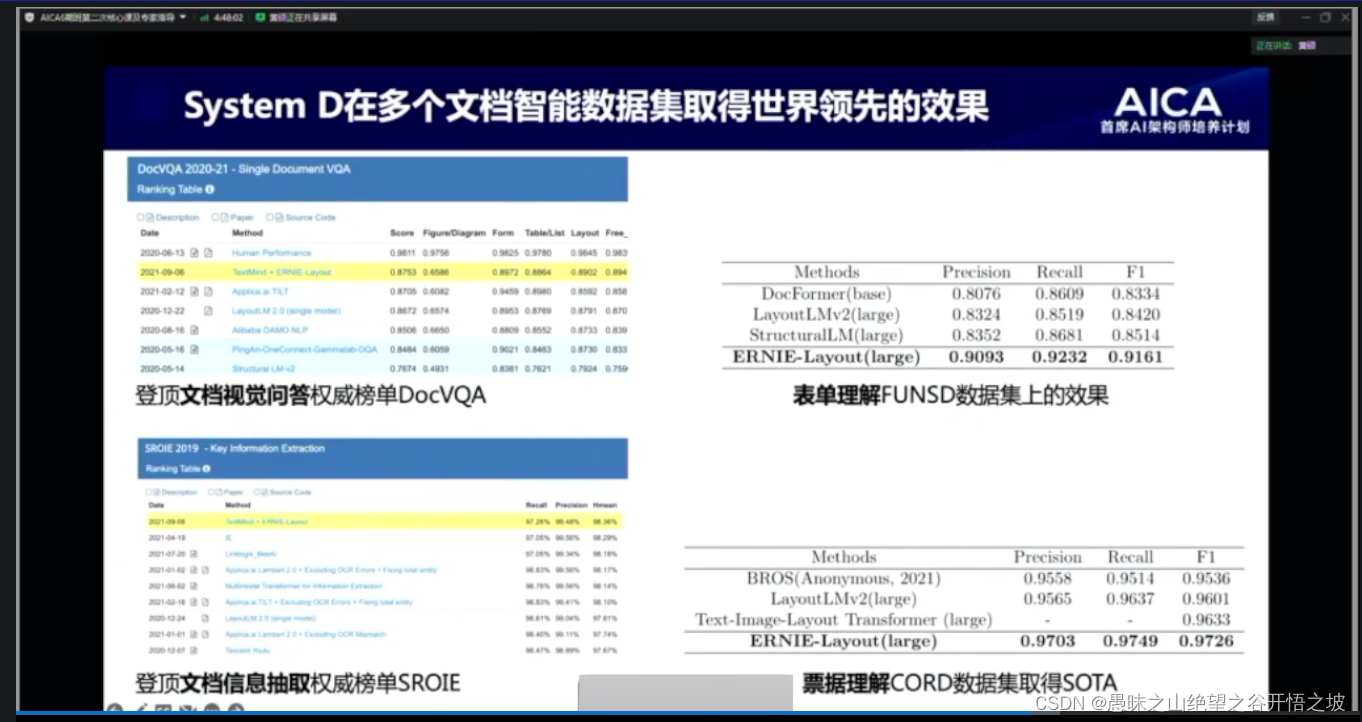This screenshot has height=722, width=1362.
Task: Select date 2021-09-06 in DocVQA table
Action: (162, 272)
